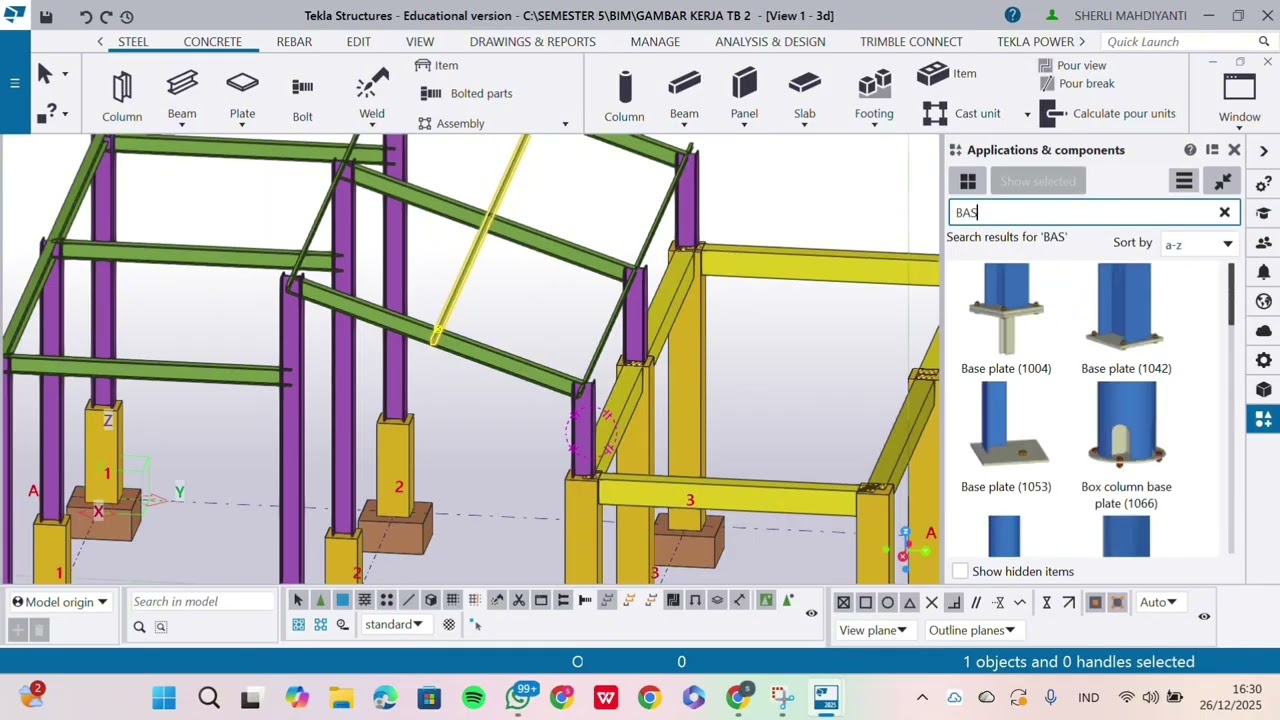This screenshot has width=1280, height=720.
Task: Click the greyed Show selected button
Action: pos(1038,181)
